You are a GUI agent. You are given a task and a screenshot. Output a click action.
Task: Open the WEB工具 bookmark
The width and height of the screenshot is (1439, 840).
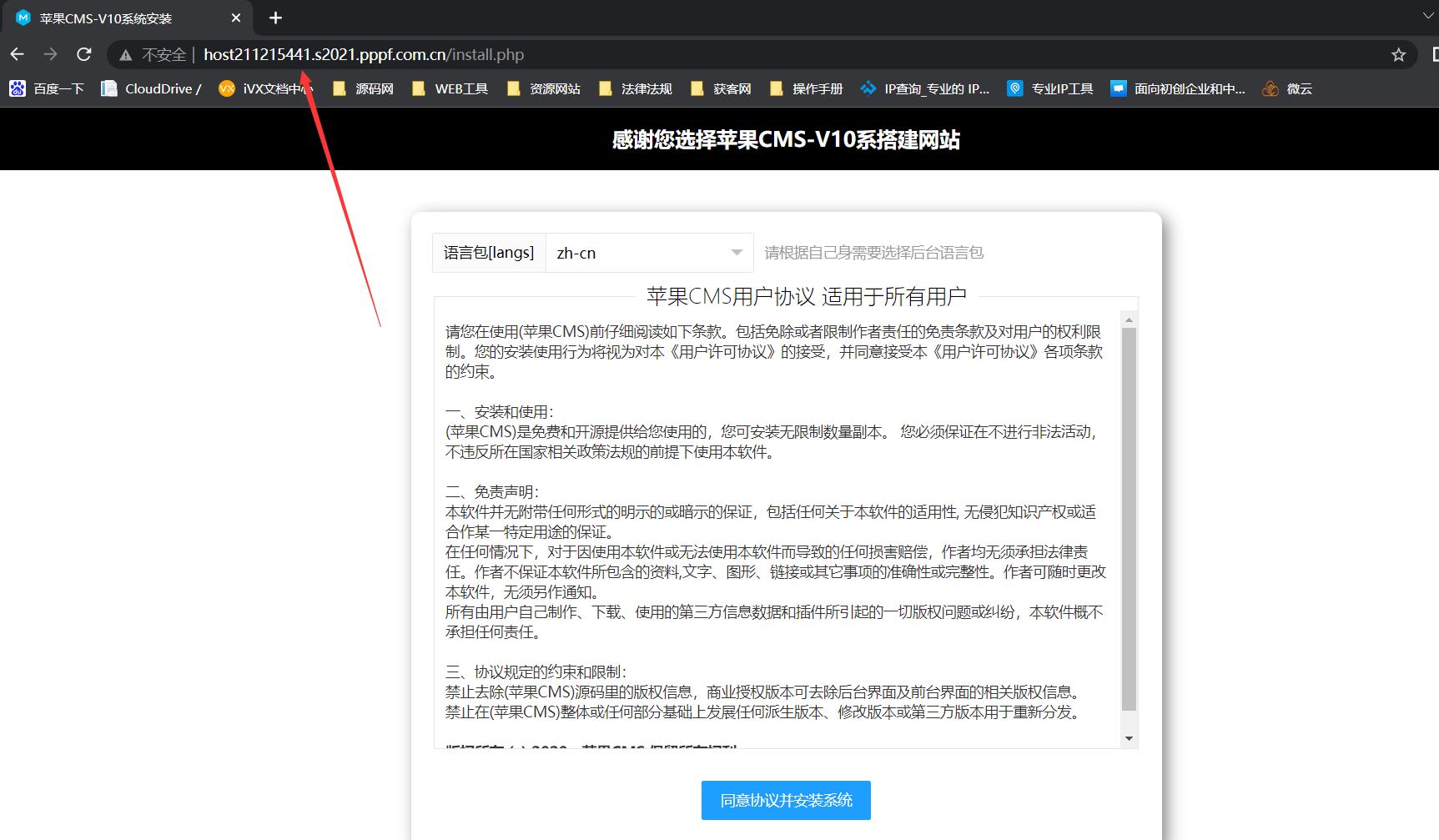tap(450, 88)
